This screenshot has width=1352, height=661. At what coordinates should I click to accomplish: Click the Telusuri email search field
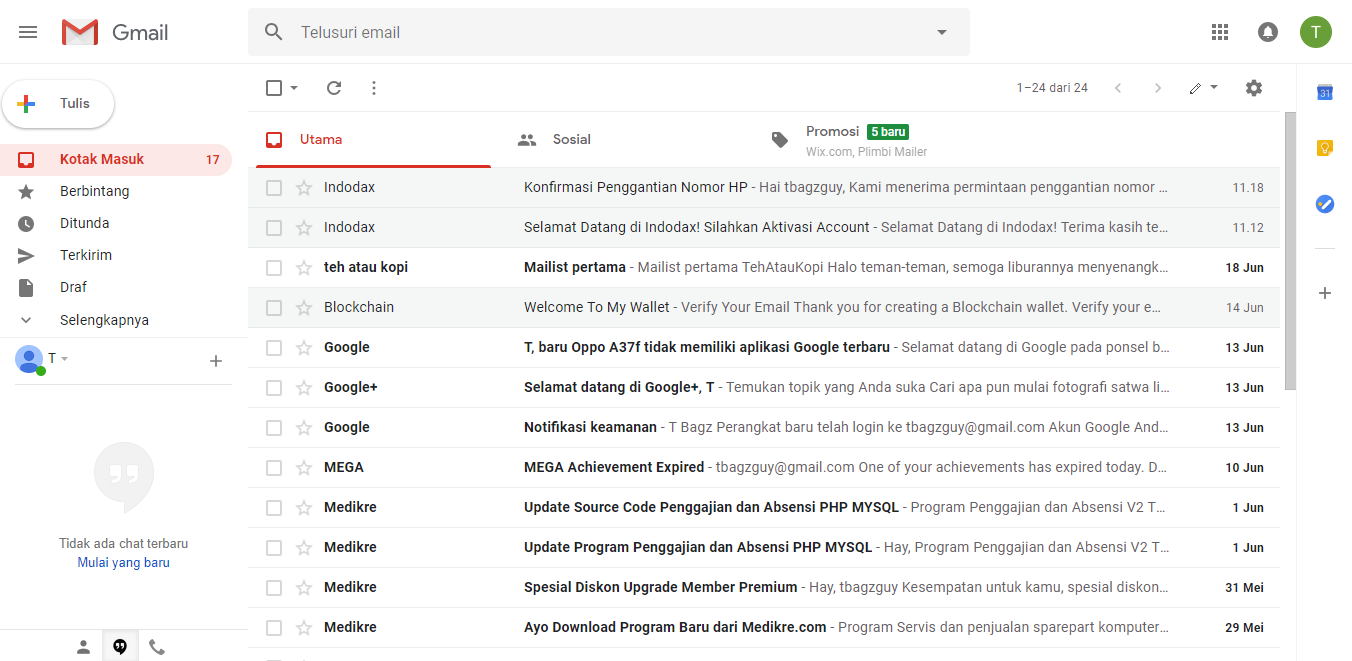coord(600,31)
